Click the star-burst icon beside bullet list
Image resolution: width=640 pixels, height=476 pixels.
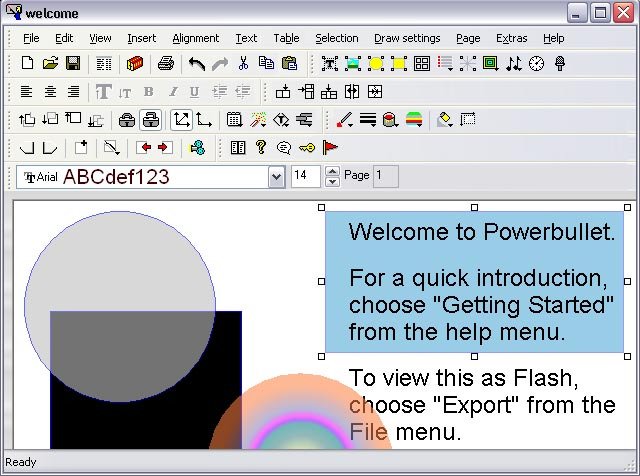click(468, 64)
